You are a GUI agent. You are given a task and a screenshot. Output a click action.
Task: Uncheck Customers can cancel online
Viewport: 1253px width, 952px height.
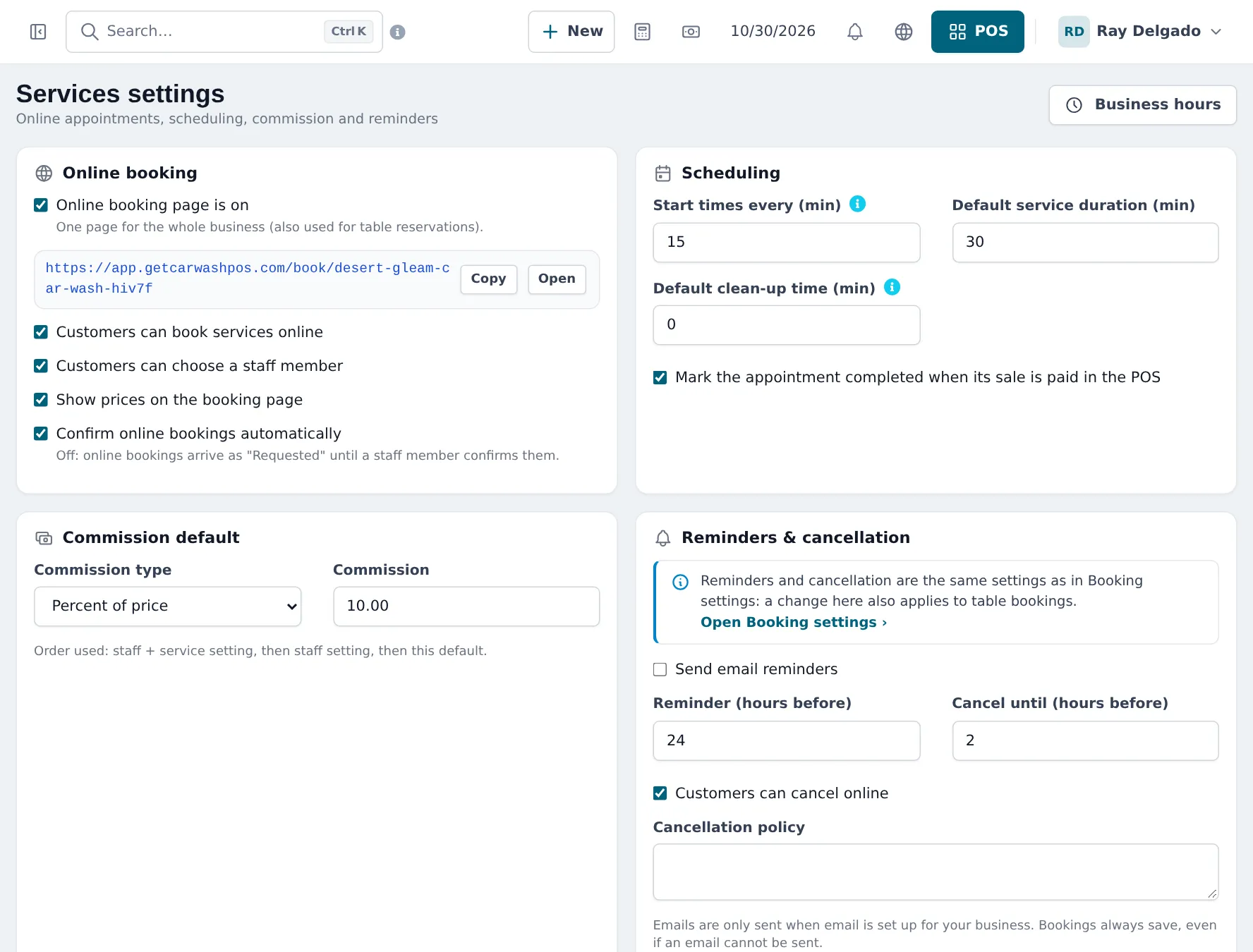tap(660, 793)
